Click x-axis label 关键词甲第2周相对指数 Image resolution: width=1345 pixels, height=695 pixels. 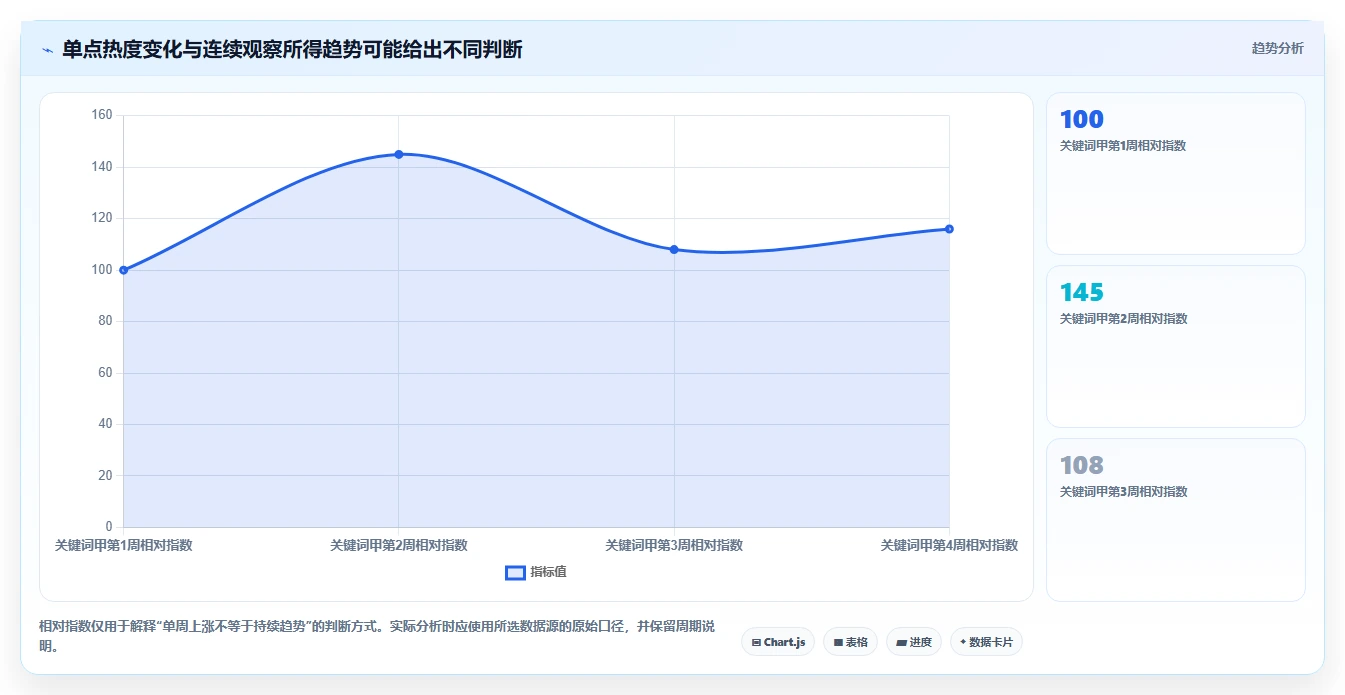[399, 545]
